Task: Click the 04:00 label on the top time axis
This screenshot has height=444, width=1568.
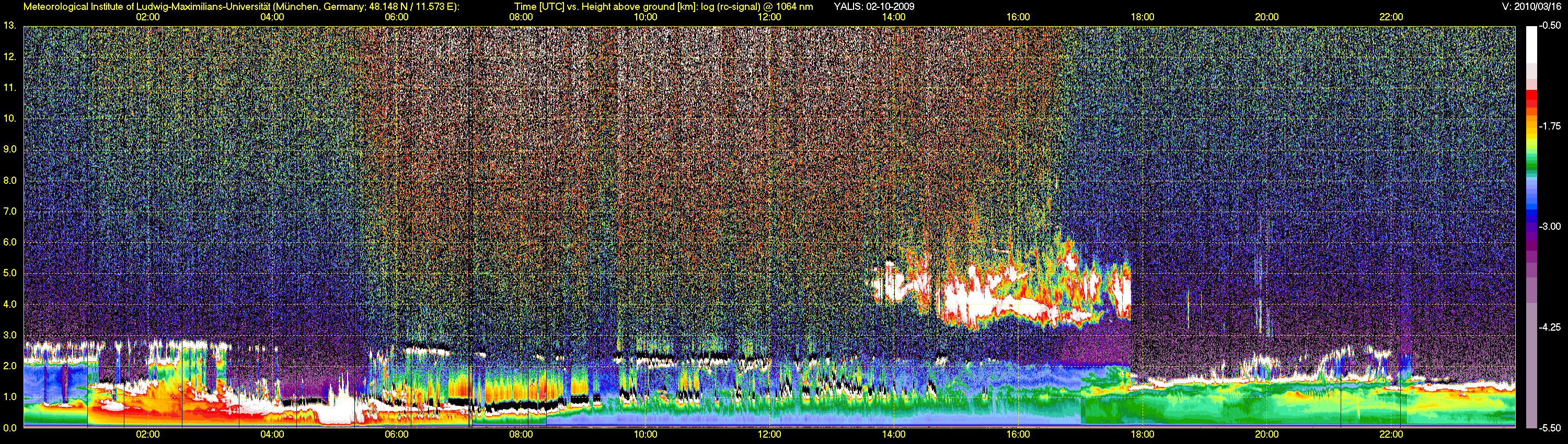Action: [x=272, y=17]
